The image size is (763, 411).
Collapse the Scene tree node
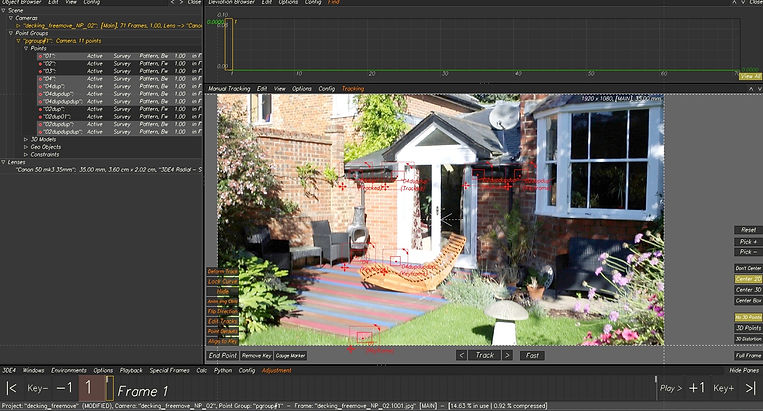point(3,10)
